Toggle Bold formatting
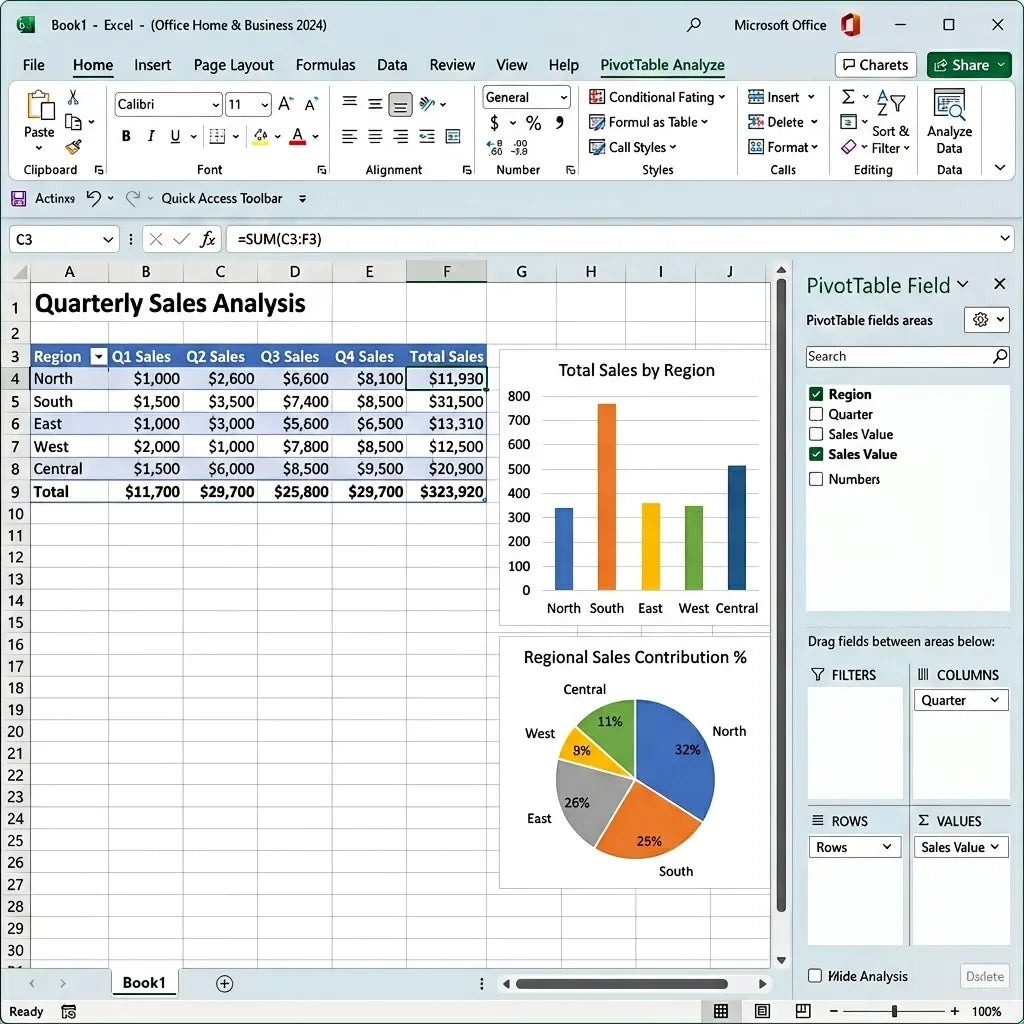Image resolution: width=1024 pixels, height=1024 pixels. click(x=126, y=136)
